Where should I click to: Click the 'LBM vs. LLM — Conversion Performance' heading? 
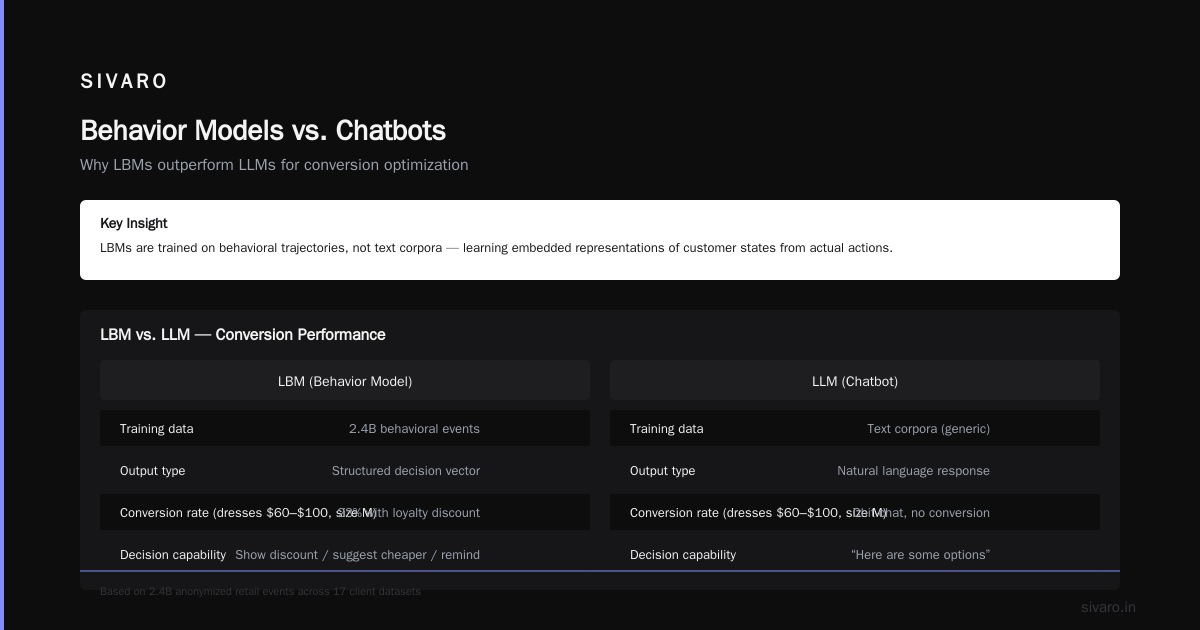point(243,335)
